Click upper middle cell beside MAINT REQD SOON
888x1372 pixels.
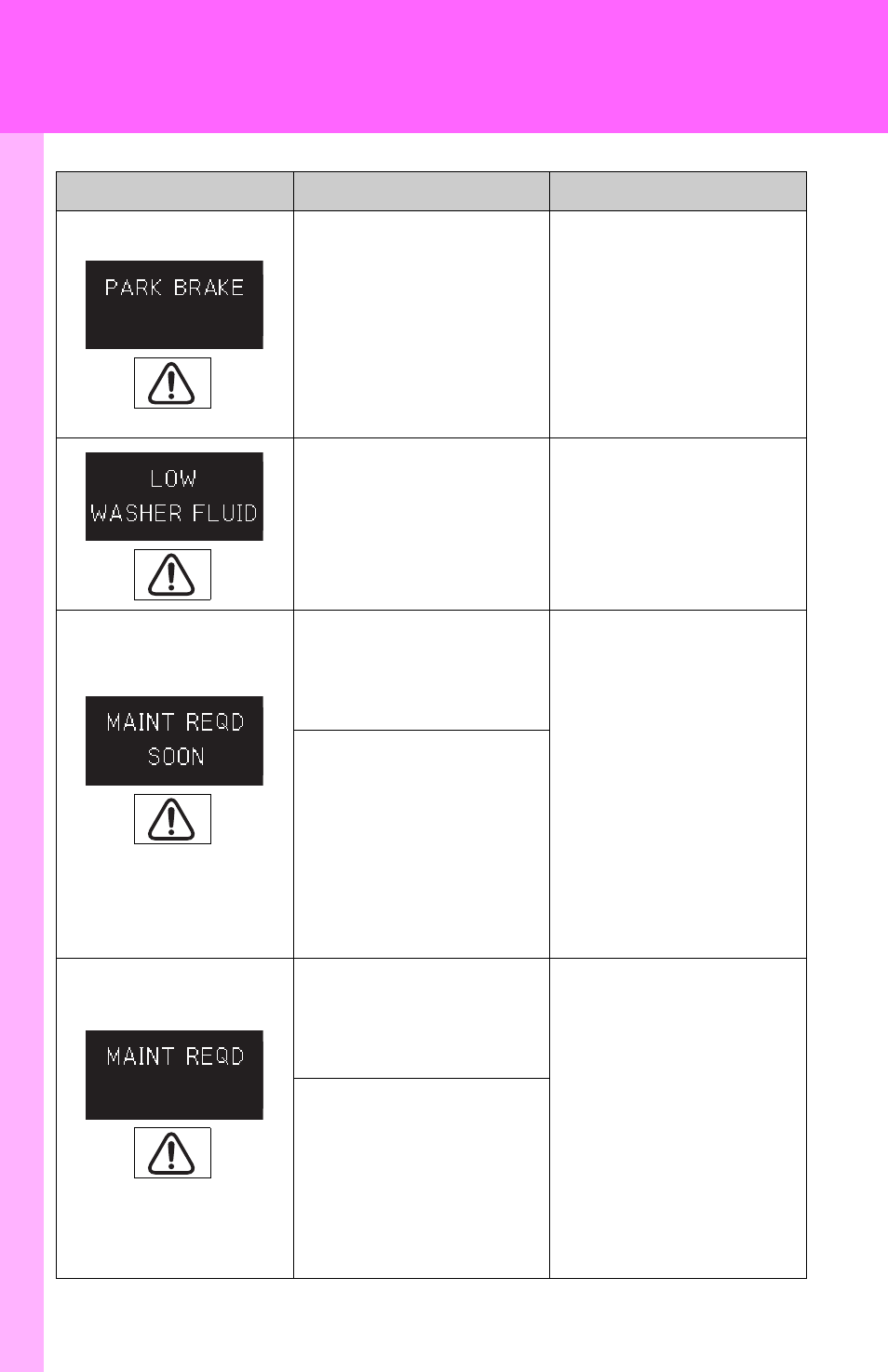click(x=422, y=670)
